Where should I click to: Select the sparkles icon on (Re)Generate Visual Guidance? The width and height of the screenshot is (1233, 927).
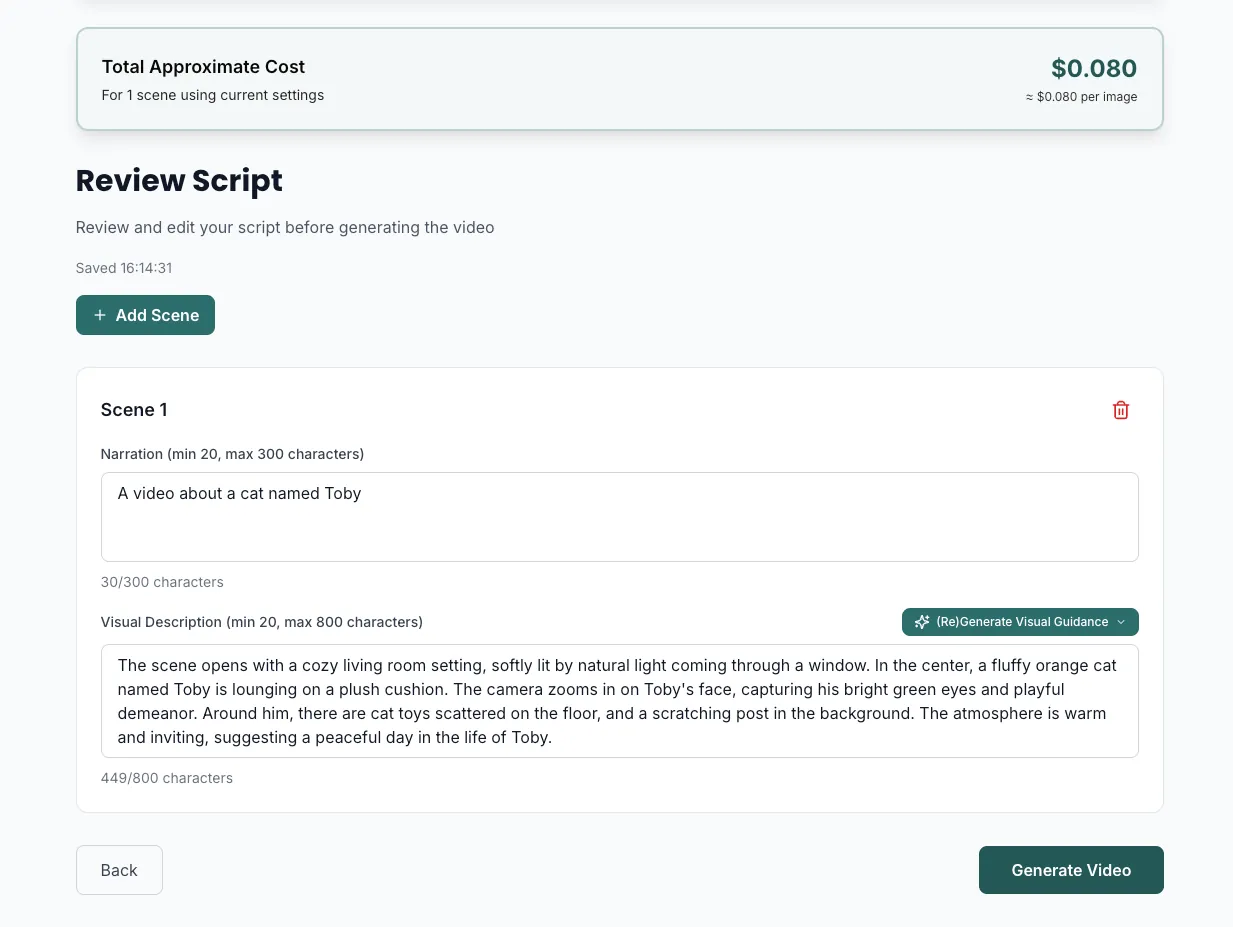point(921,622)
